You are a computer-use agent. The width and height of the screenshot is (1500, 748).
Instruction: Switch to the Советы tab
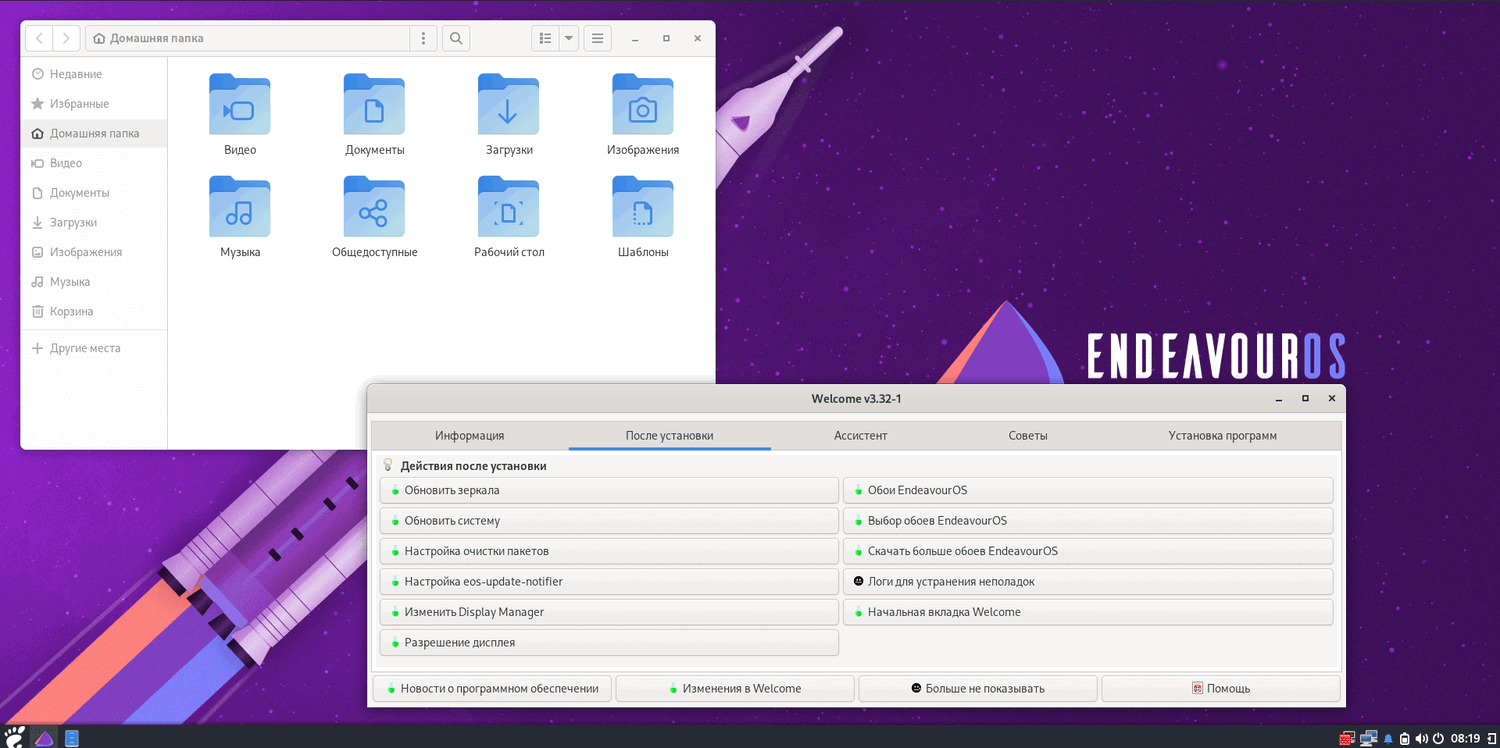(1028, 436)
